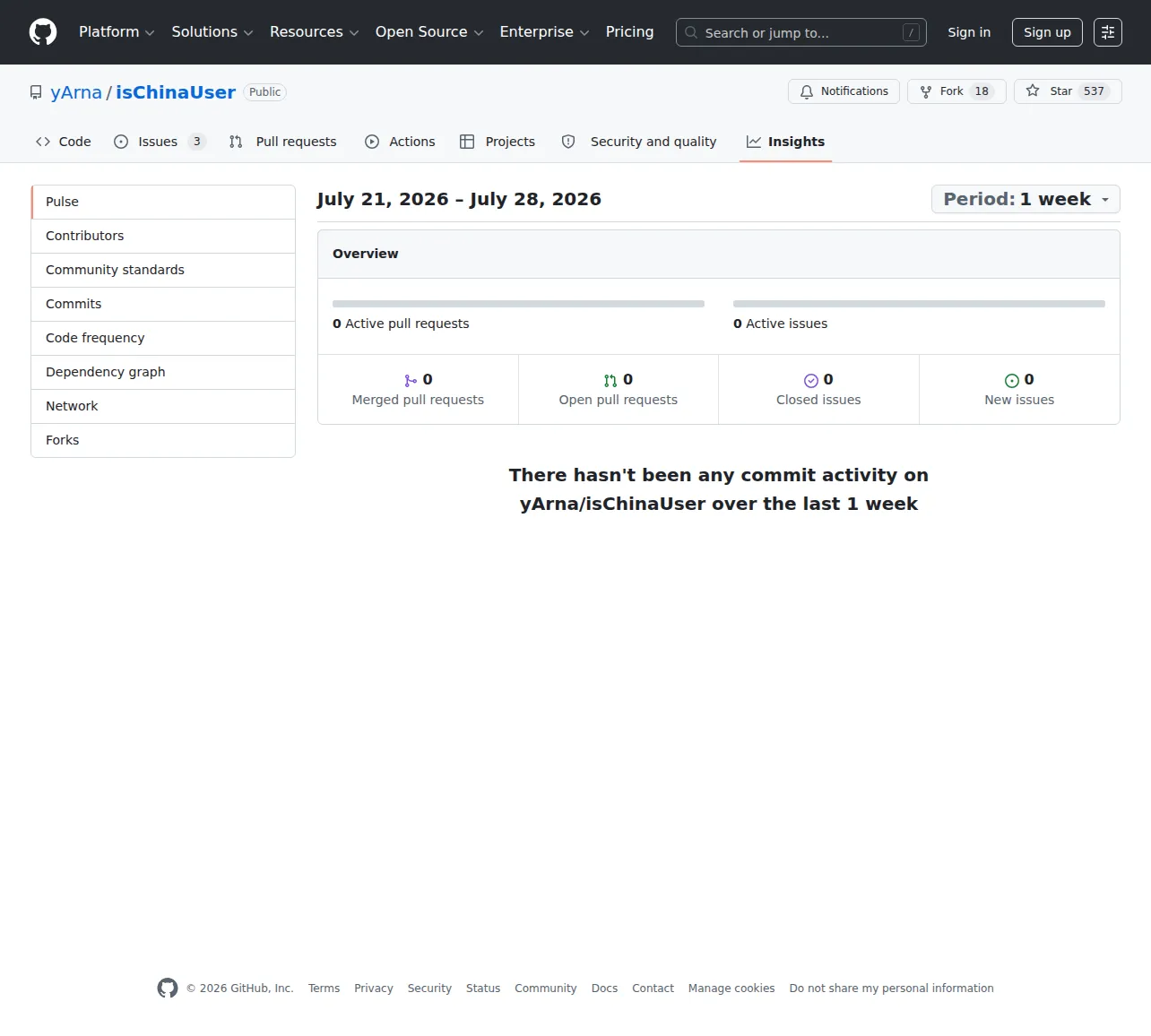Click the Code tab angle-brackets icon
This screenshot has width=1151, height=1036.
(x=43, y=142)
